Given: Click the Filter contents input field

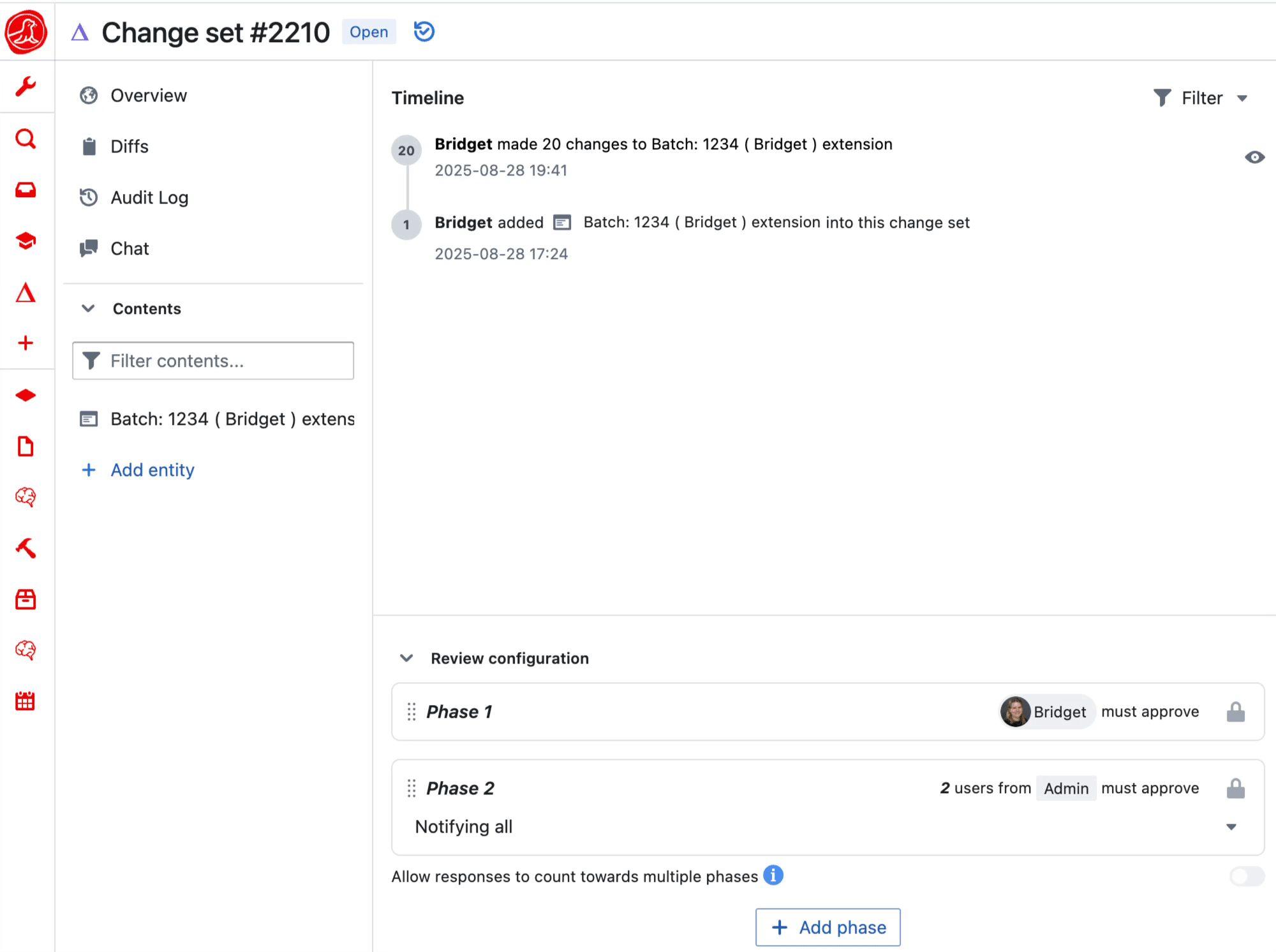Looking at the screenshot, I should 213,361.
